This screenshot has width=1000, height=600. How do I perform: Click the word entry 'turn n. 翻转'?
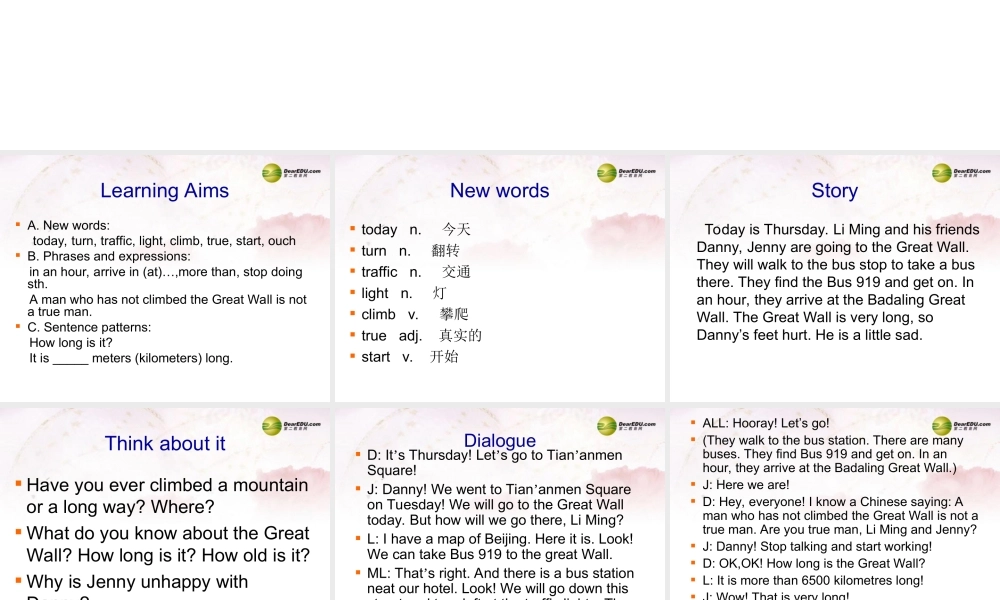coord(411,251)
